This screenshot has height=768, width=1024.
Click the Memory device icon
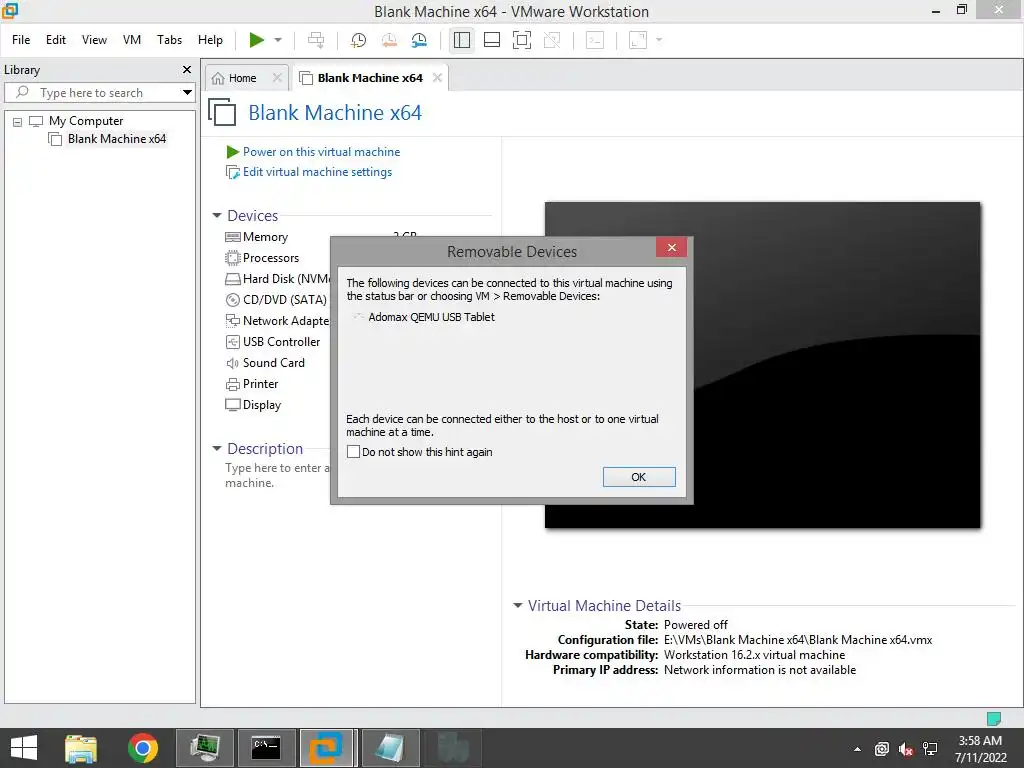[232, 237]
